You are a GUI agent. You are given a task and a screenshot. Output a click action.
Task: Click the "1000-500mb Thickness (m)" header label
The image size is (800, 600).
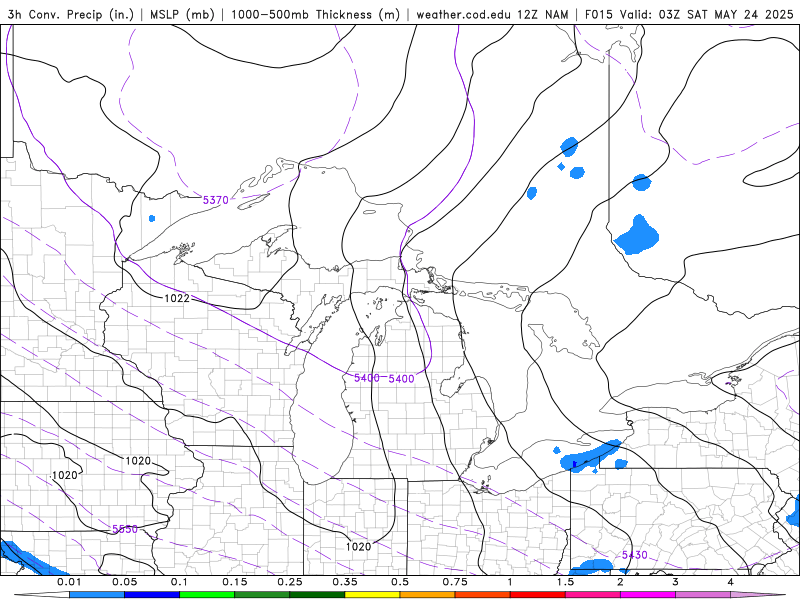coord(315,14)
